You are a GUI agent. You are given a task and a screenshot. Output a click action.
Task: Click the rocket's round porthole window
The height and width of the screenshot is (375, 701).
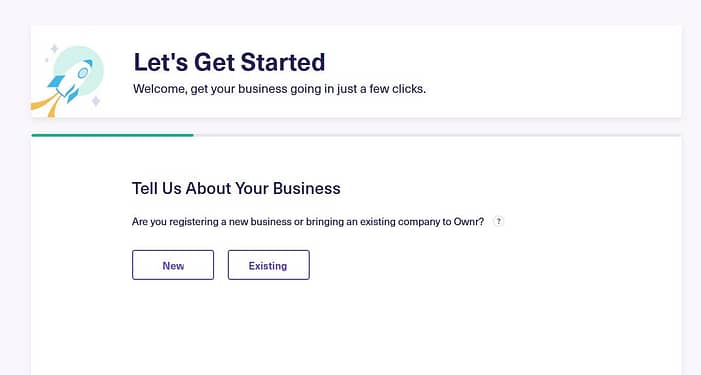click(x=83, y=73)
